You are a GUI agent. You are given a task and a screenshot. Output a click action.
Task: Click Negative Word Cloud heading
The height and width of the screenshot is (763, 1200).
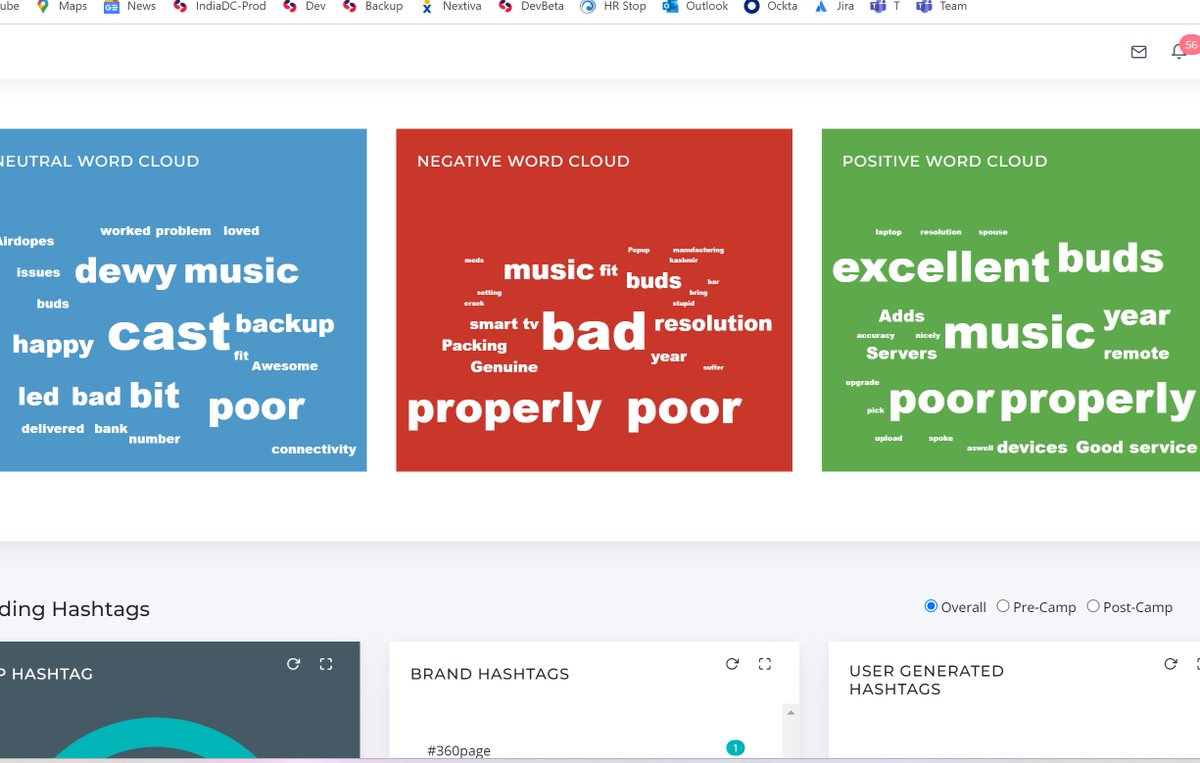point(523,161)
